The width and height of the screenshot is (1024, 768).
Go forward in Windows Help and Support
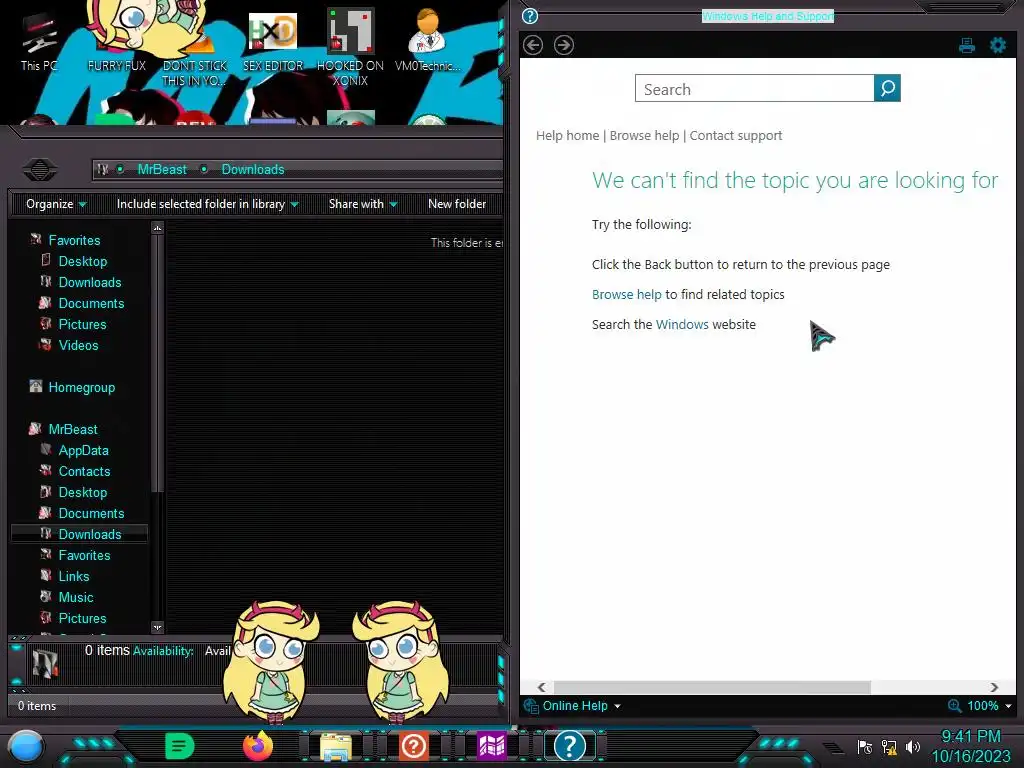pyautogui.click(x=564, y=45)
